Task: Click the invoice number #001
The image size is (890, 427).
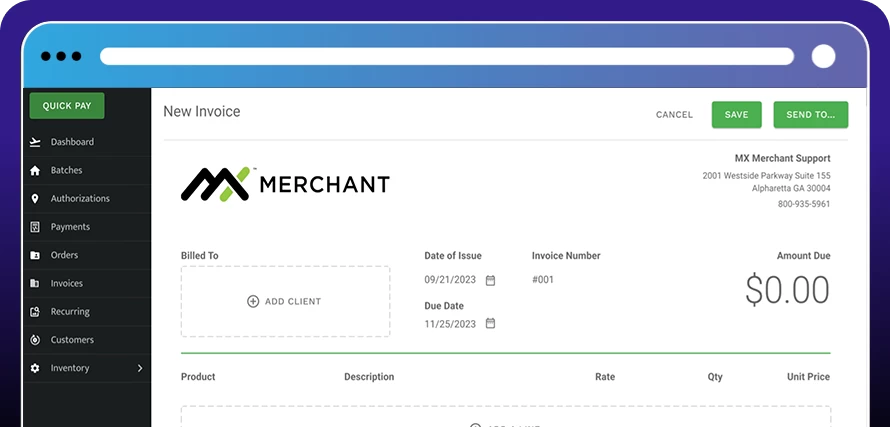Action: coord(543,280)
